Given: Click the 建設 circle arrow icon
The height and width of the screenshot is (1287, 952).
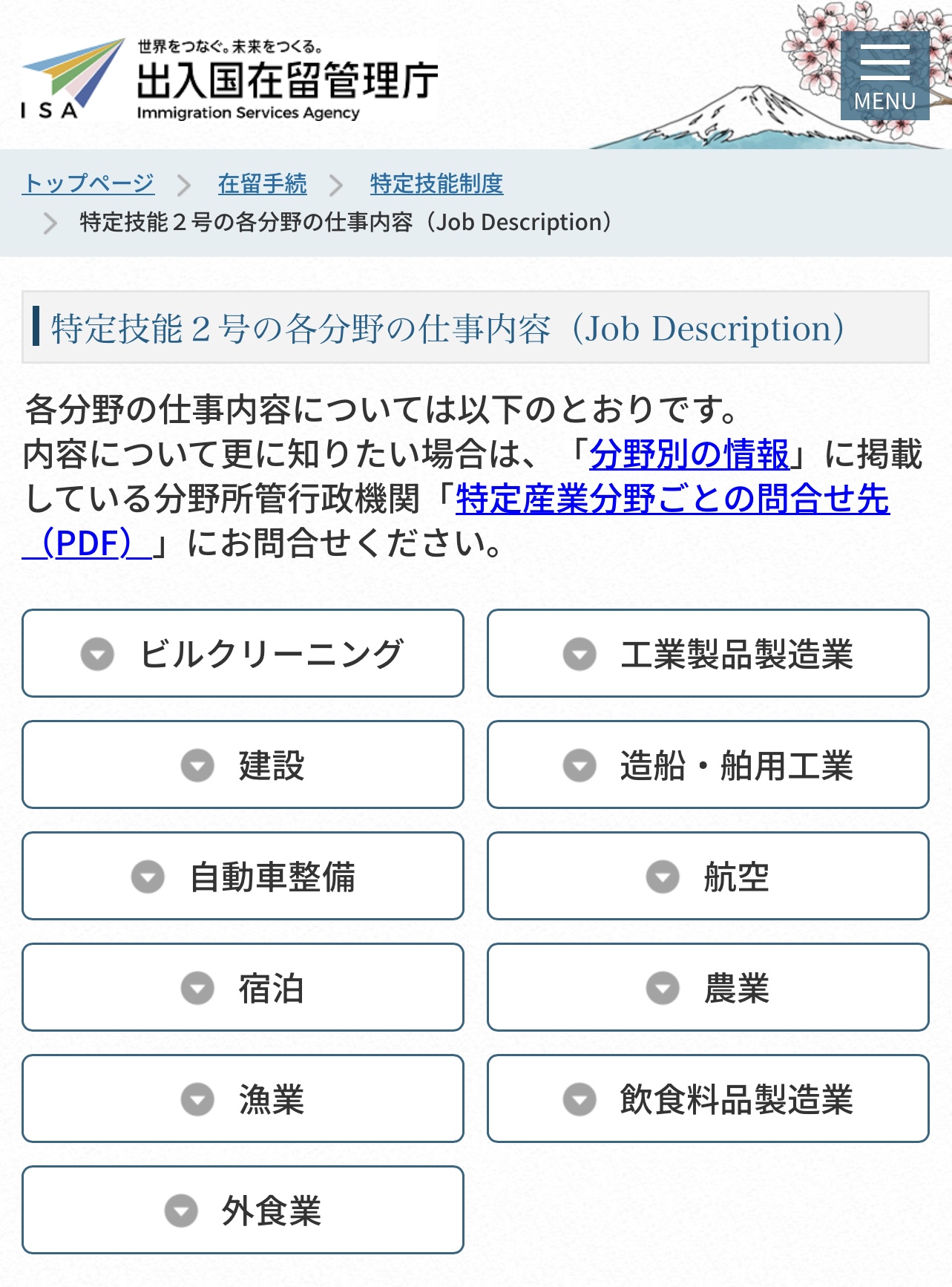Looking at the screenshot, I should point(197,765).
